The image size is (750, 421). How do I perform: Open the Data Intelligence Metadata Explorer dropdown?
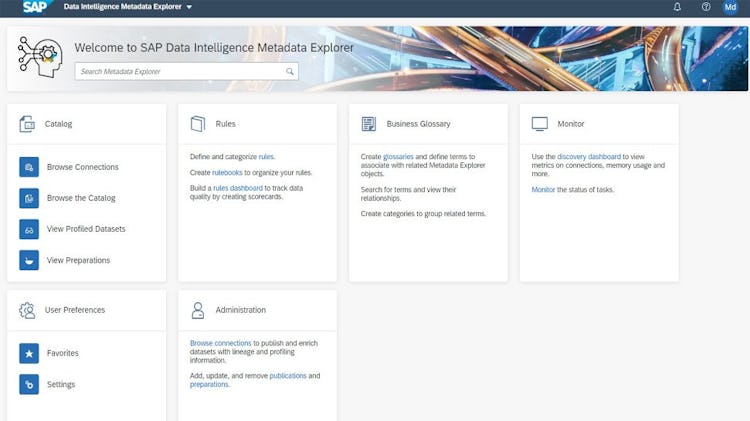click(x=128, y=7)
